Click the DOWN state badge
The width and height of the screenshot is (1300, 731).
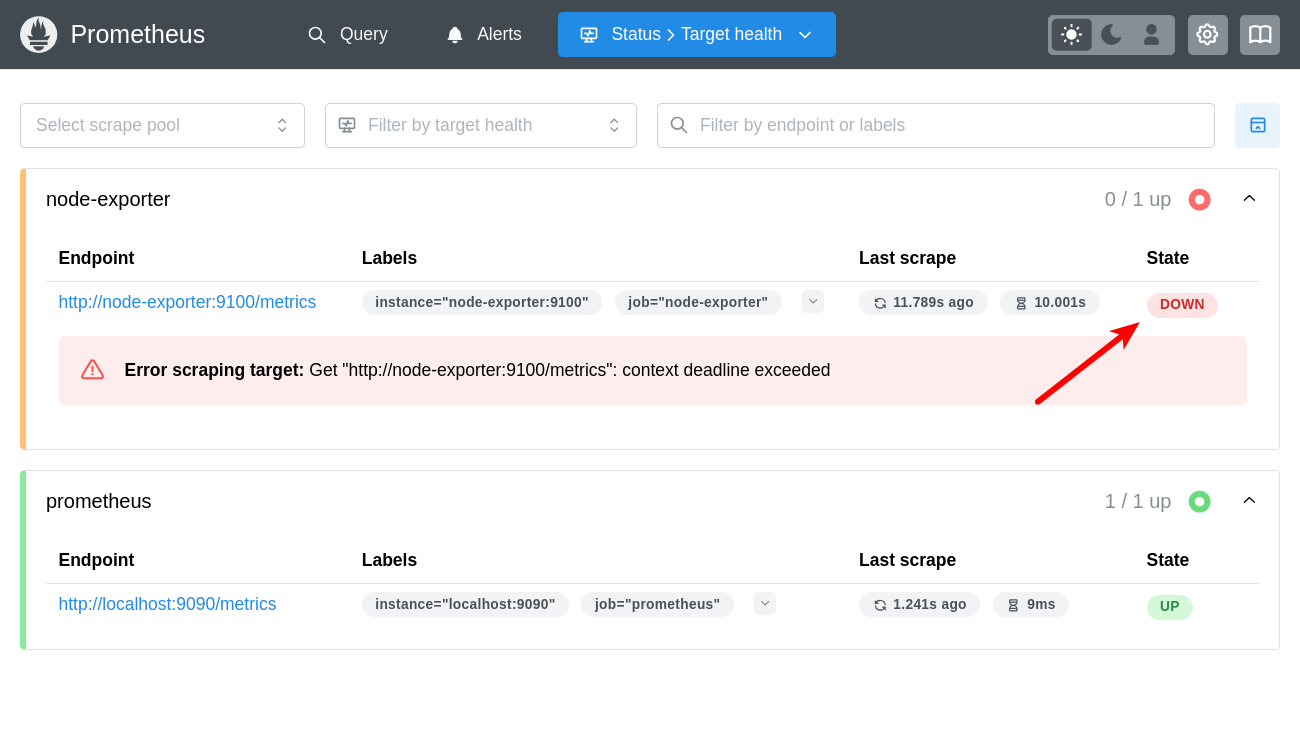[x=1182, y=305]
